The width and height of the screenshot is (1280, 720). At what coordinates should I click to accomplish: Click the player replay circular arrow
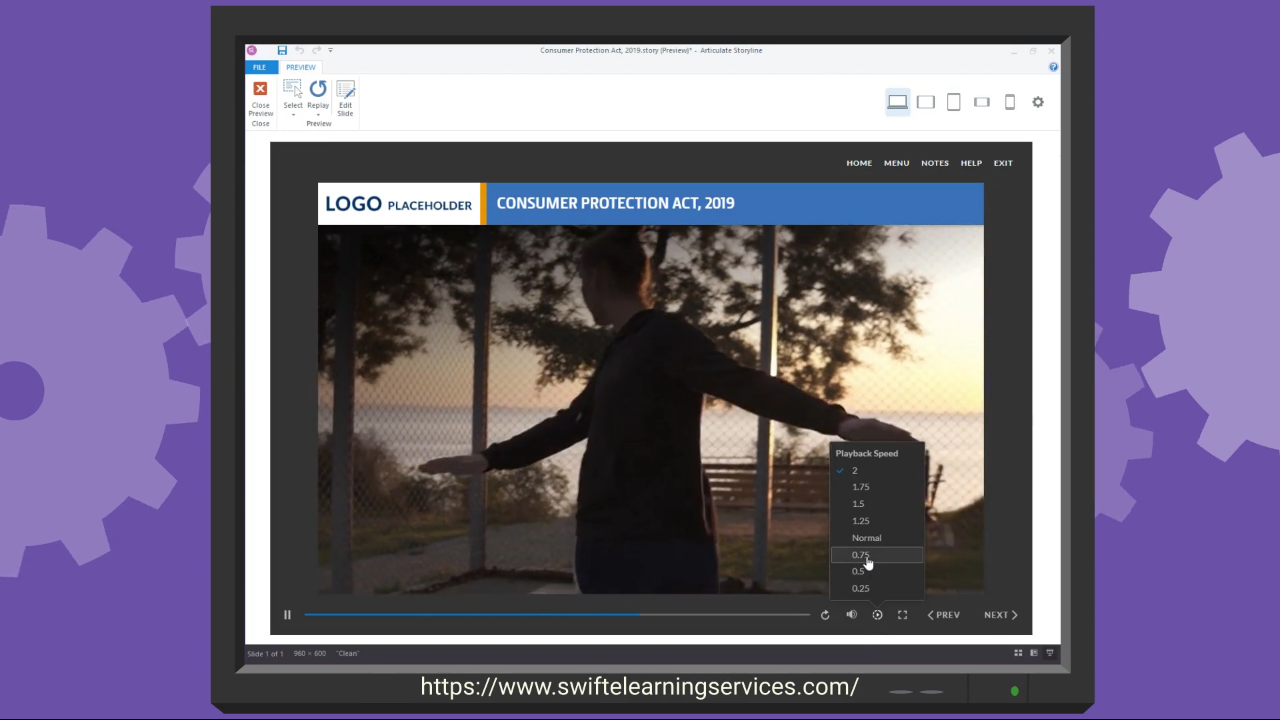pos(825,615)
